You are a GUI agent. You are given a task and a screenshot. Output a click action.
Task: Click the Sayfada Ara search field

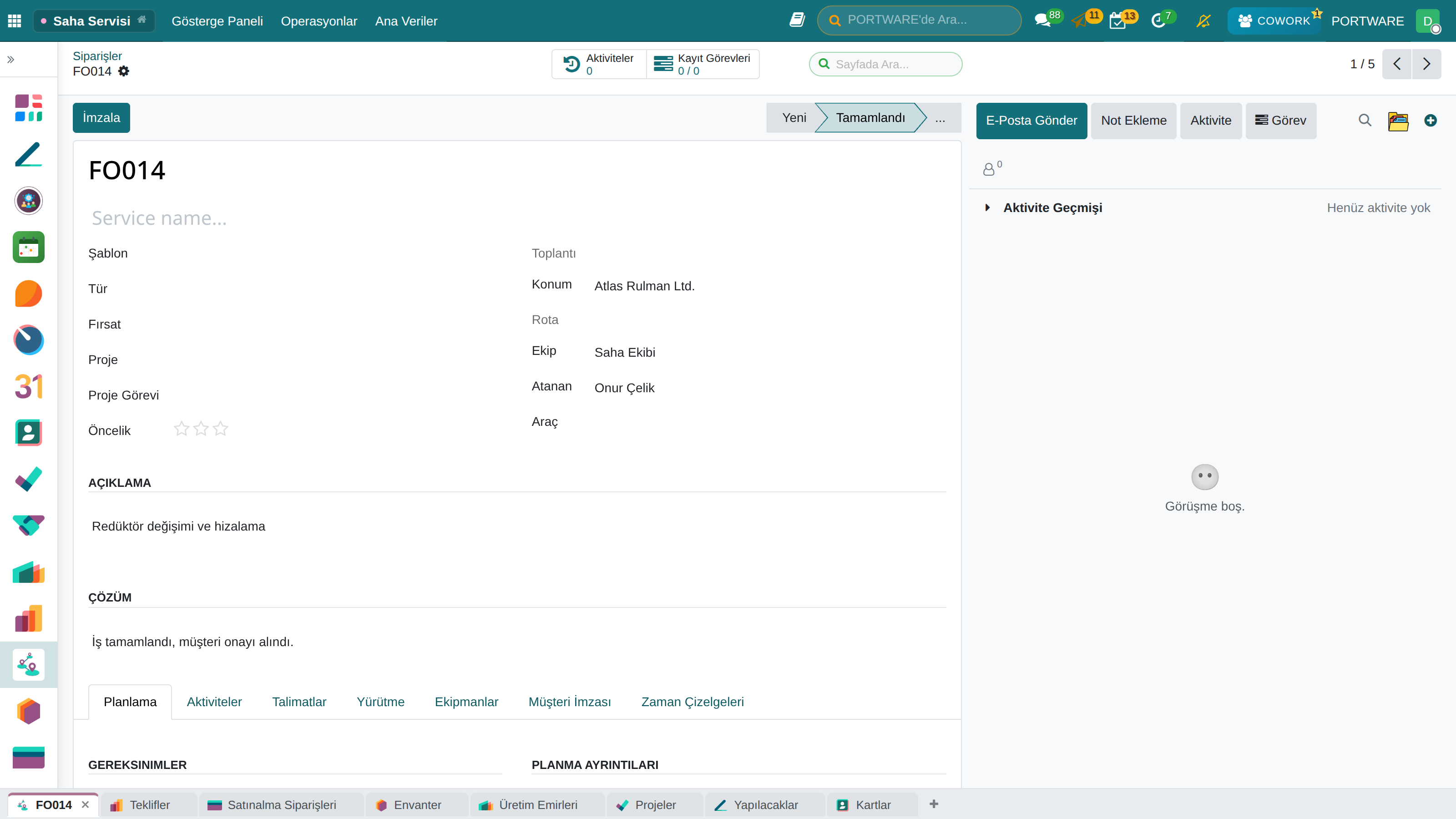[886, 65]
